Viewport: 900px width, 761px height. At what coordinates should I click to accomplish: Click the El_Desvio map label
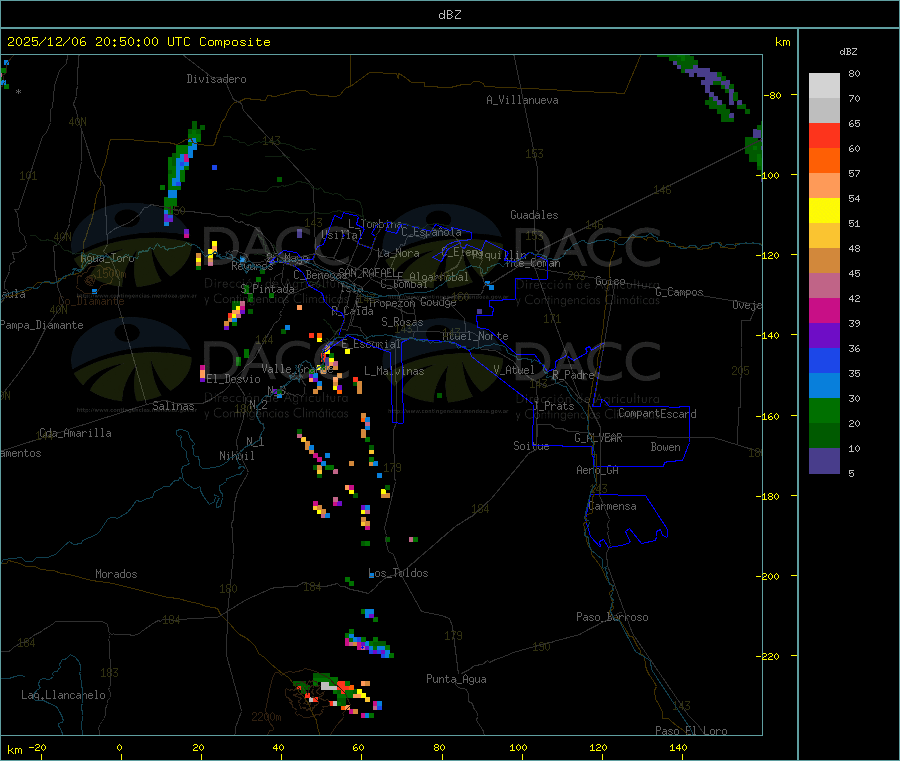(x=234, y=379)
